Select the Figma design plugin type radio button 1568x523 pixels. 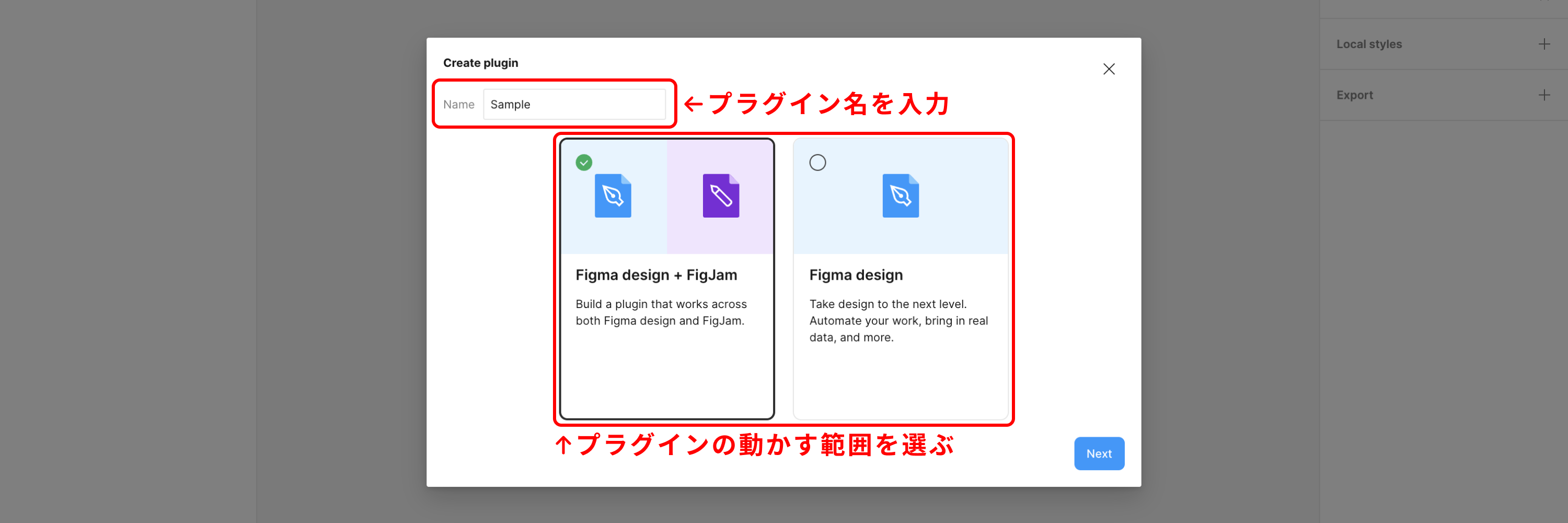818,162
